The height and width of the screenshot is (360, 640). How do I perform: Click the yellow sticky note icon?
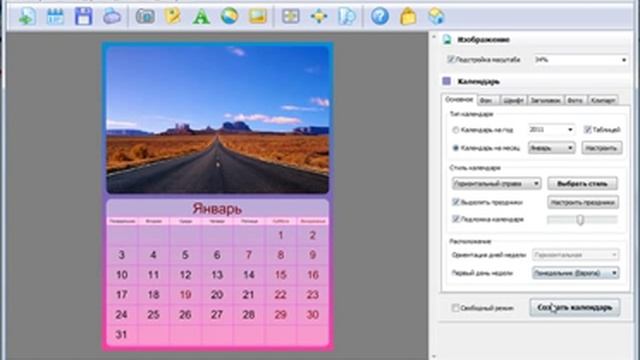173,17
